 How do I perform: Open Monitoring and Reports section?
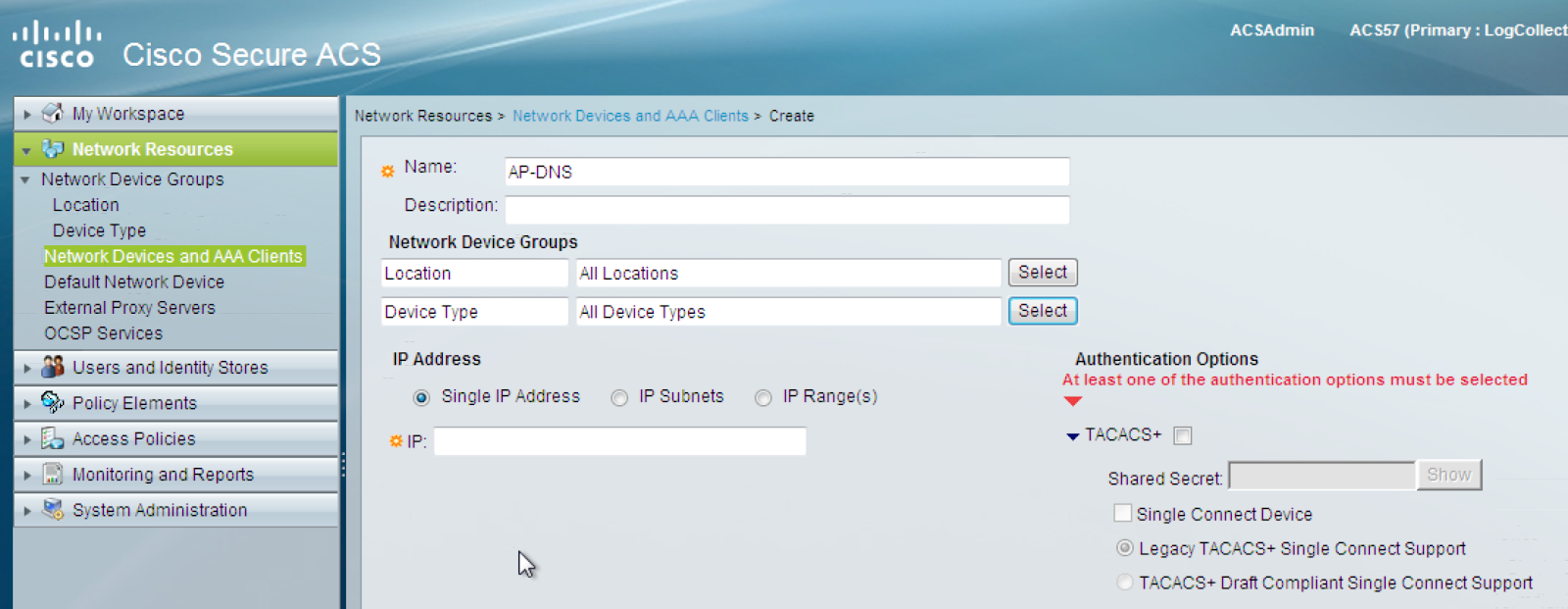click(x=163, y=475)
